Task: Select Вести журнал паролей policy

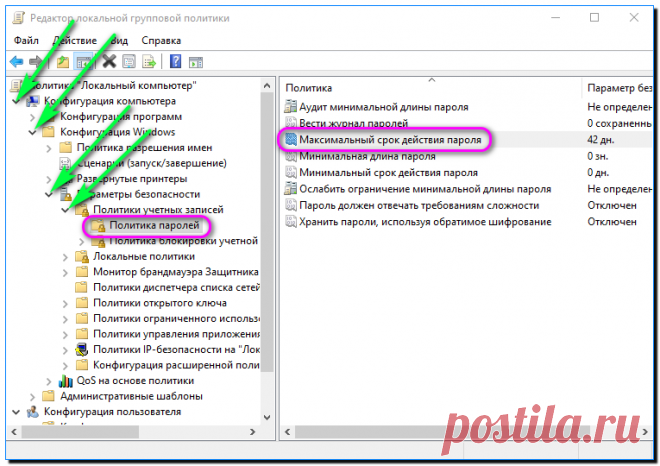Action: coord(354,123)
